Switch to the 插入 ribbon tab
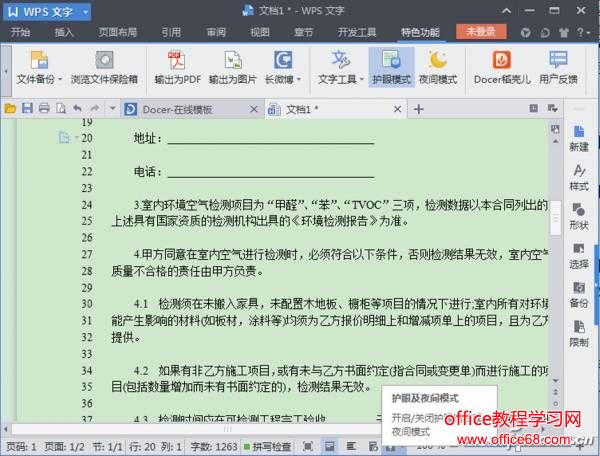Viewport: 600px width, 456px height. pos(64,32)
